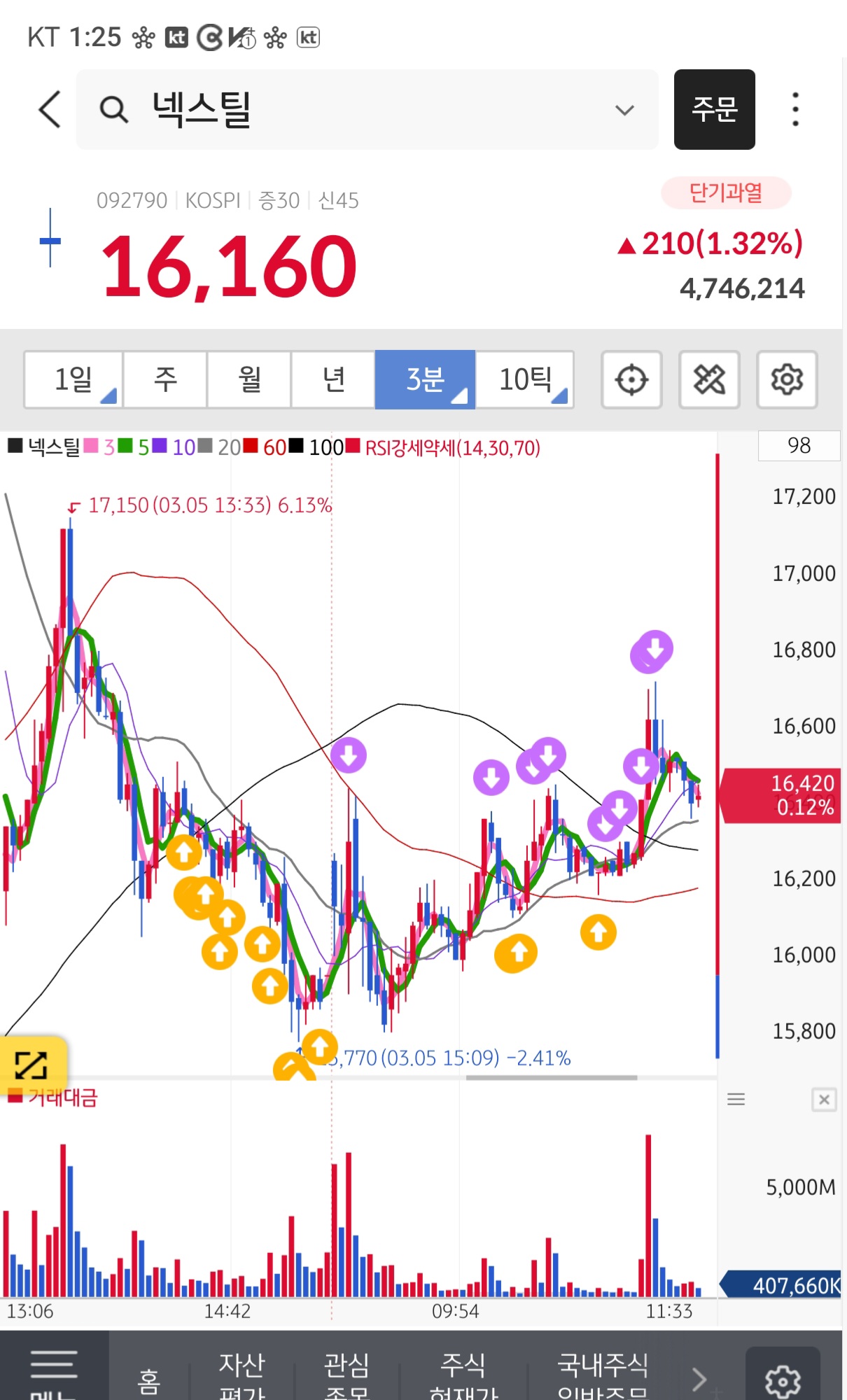The height and width of the screenshot is (1400, 847).
Task: Open chart settings gear icon
Action: tap(787, 380)
